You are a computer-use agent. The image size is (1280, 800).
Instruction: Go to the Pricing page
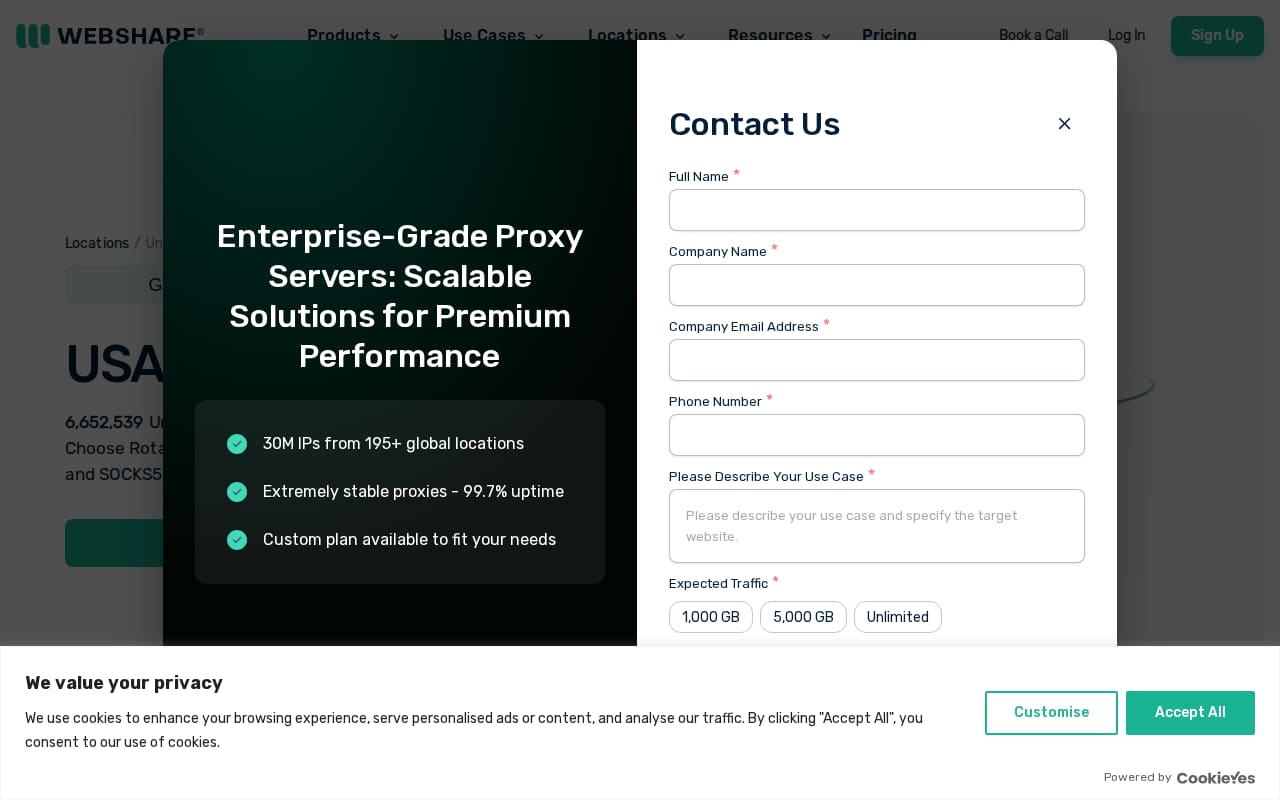coord(889,35)
